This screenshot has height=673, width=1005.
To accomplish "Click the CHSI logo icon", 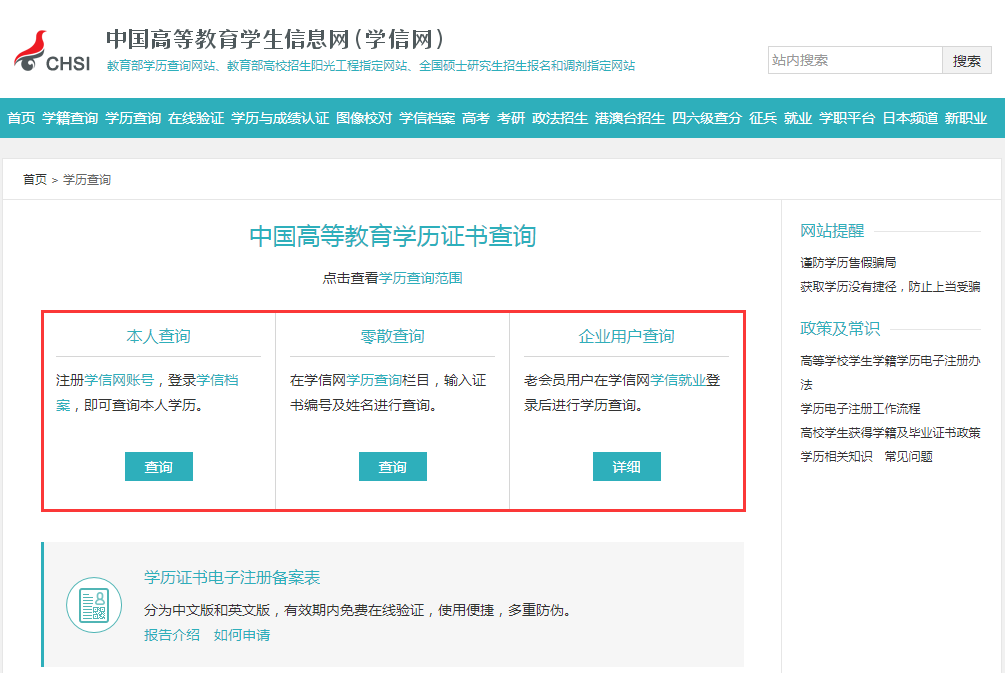I will (51, 52).
